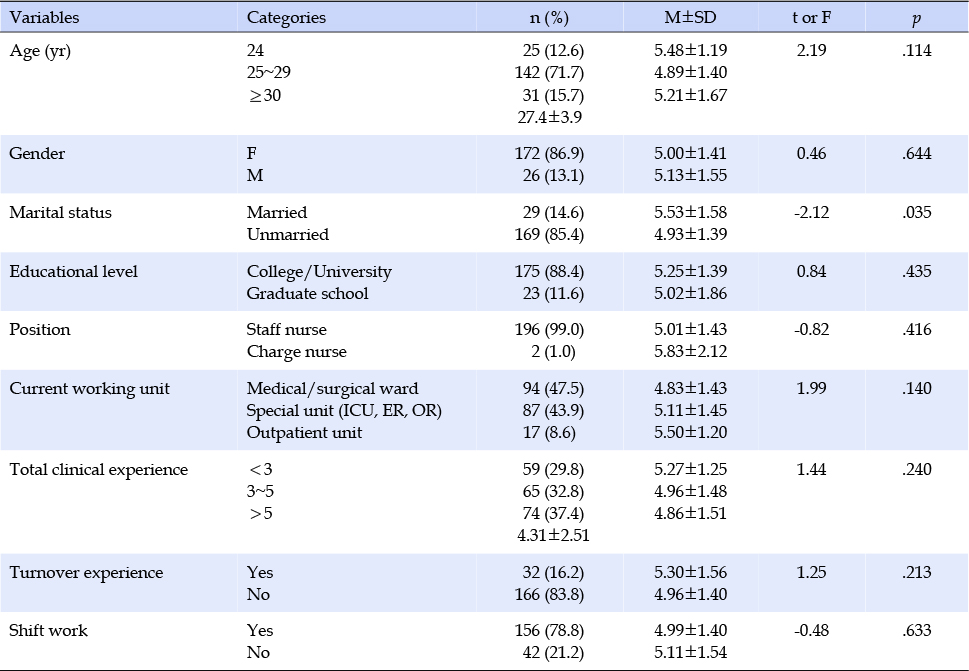Select the 'Age (yr)' row label
The image size is (969, 671).
point(39,50)
